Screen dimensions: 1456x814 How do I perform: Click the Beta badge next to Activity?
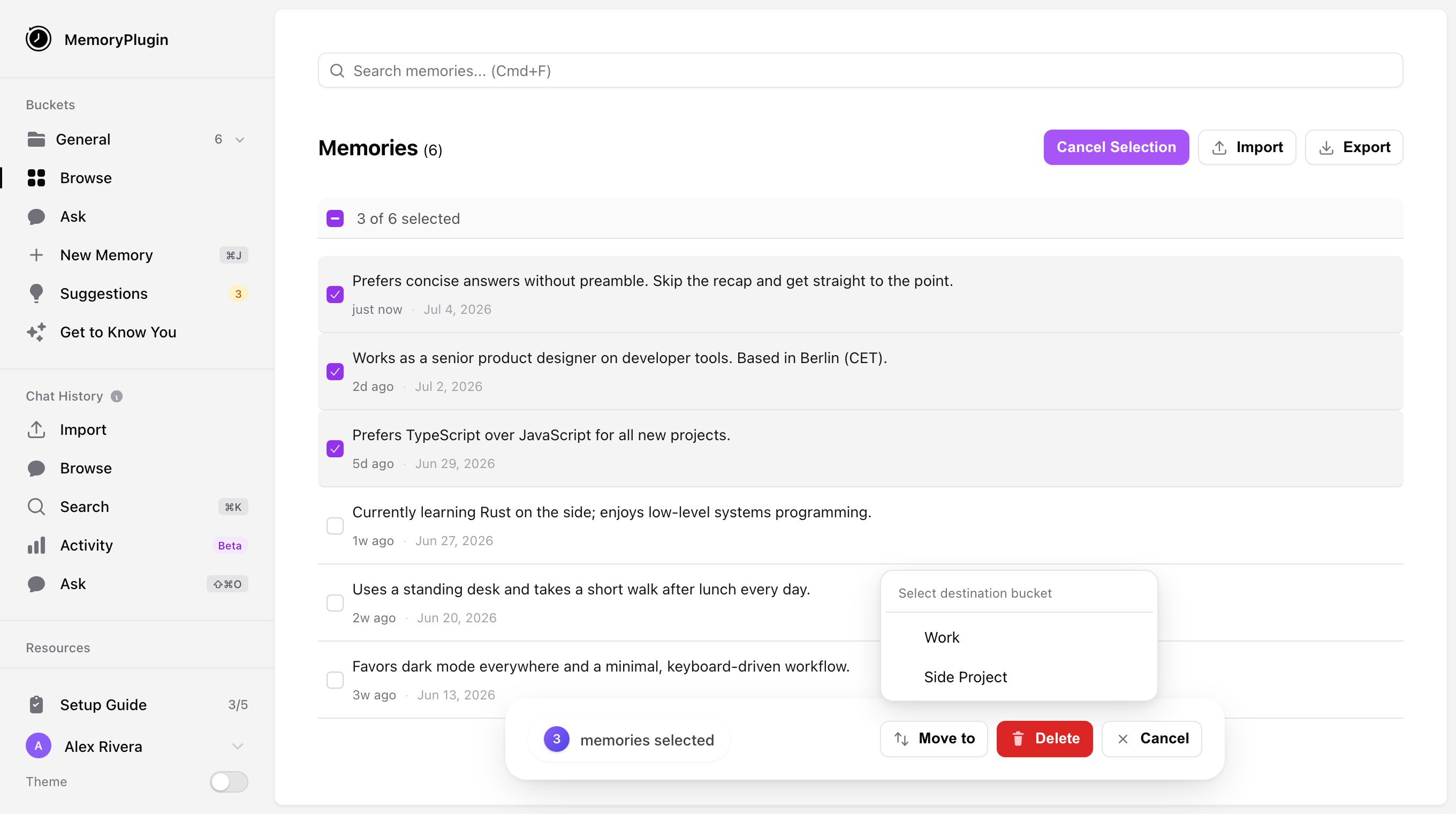230,546
